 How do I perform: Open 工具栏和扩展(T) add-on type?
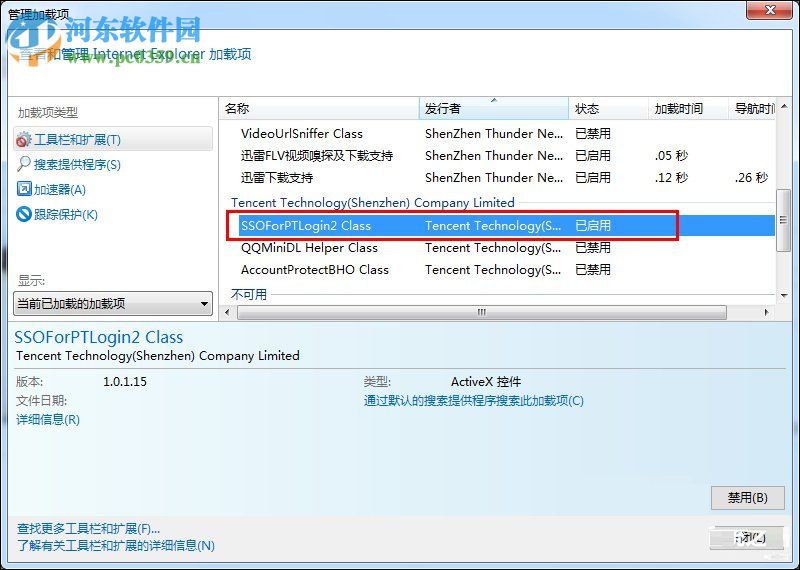pos(113,139)
